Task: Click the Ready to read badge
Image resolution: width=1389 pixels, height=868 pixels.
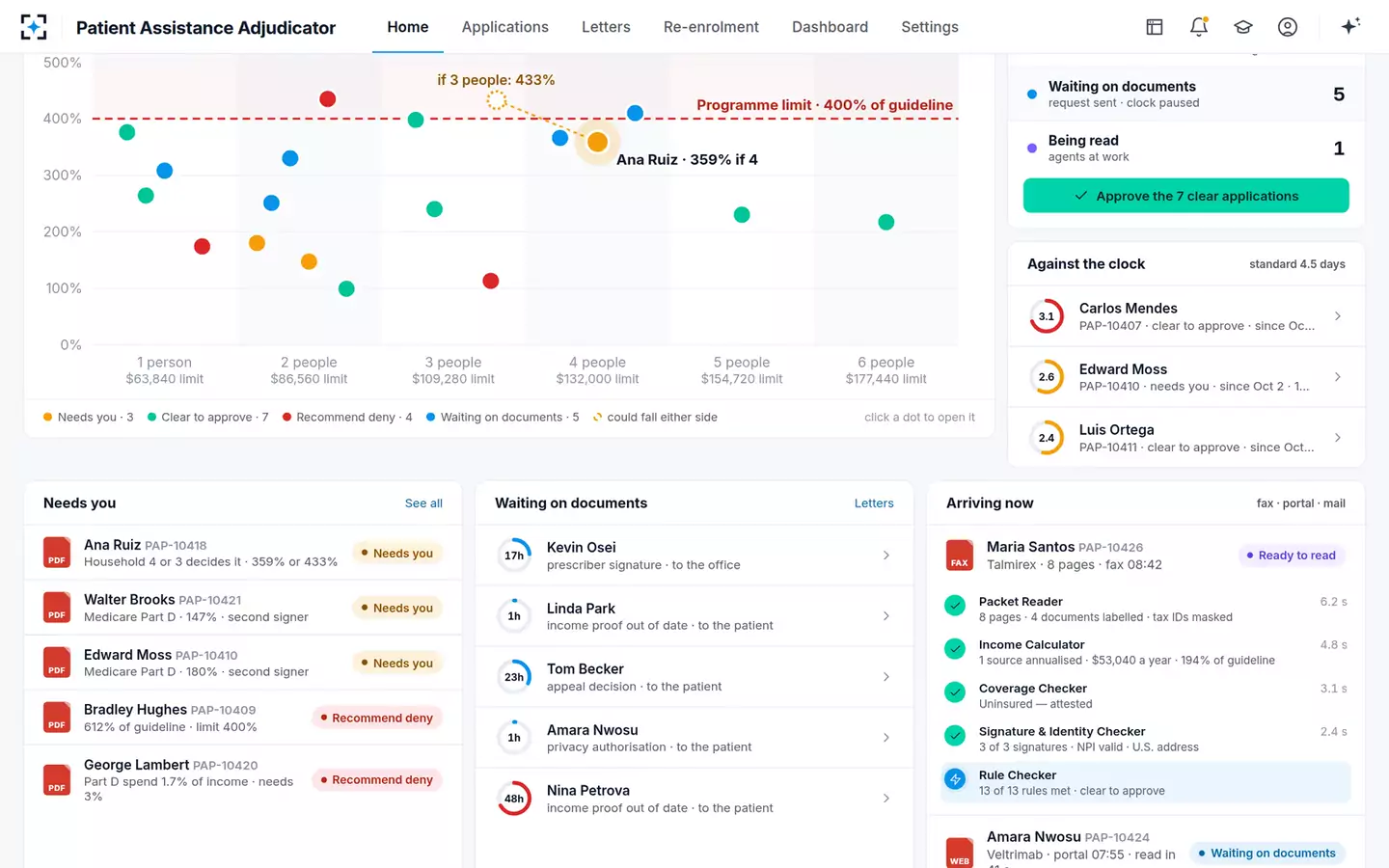Action: [x=1292, y=556]
